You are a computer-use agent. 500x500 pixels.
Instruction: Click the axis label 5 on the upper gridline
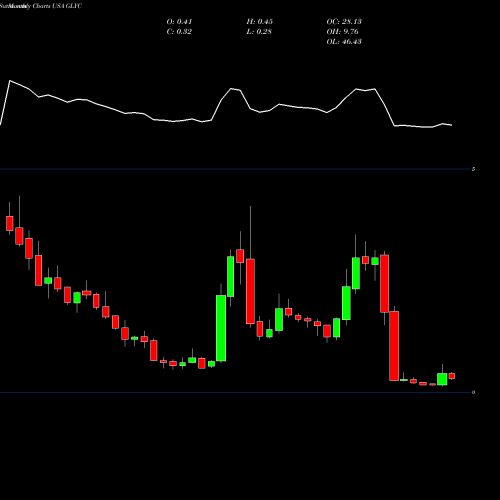coord(473,169)
